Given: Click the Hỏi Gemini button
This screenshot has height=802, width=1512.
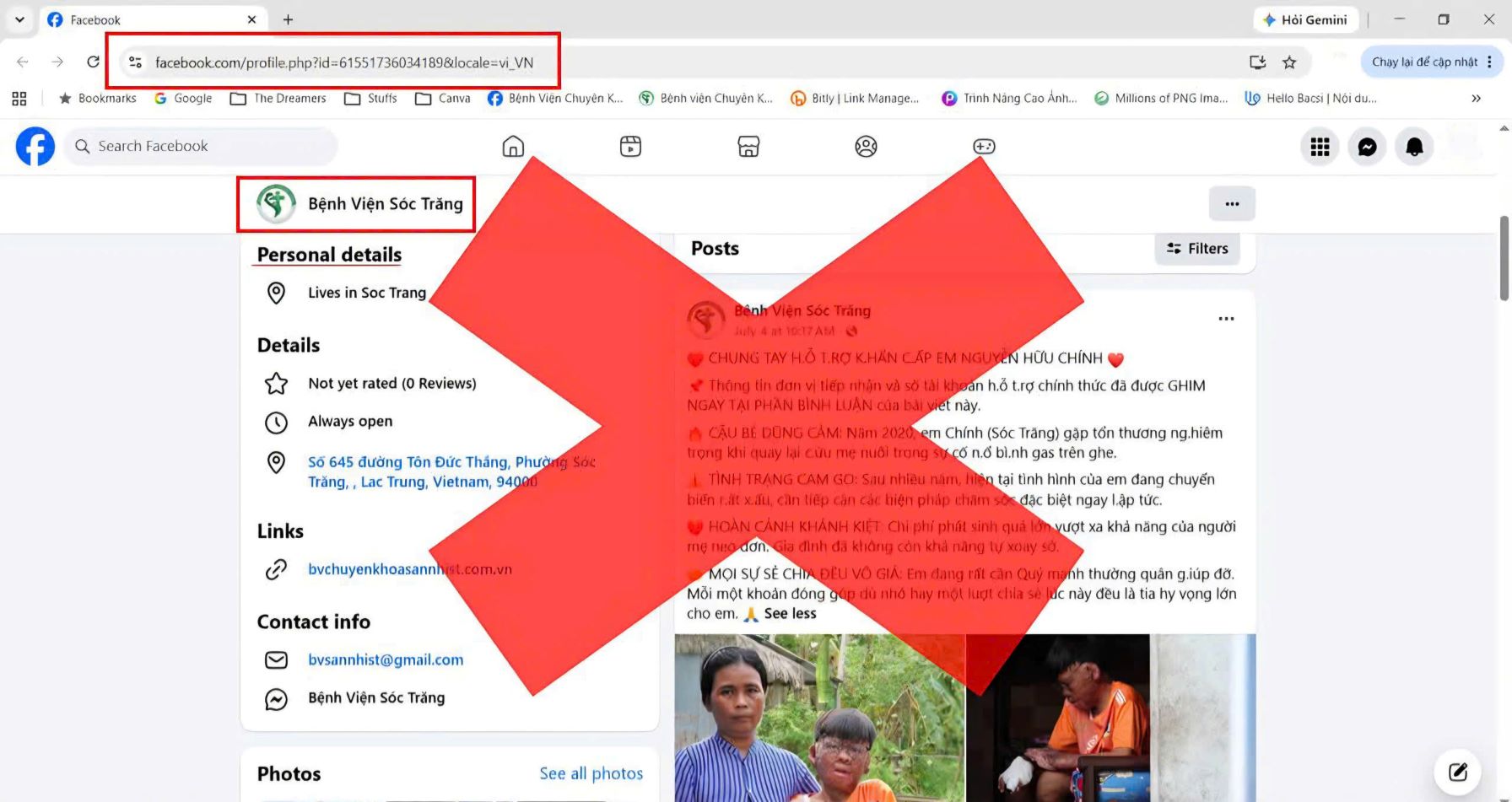Looking at the screenshot, I should [x=1305, y=19].
